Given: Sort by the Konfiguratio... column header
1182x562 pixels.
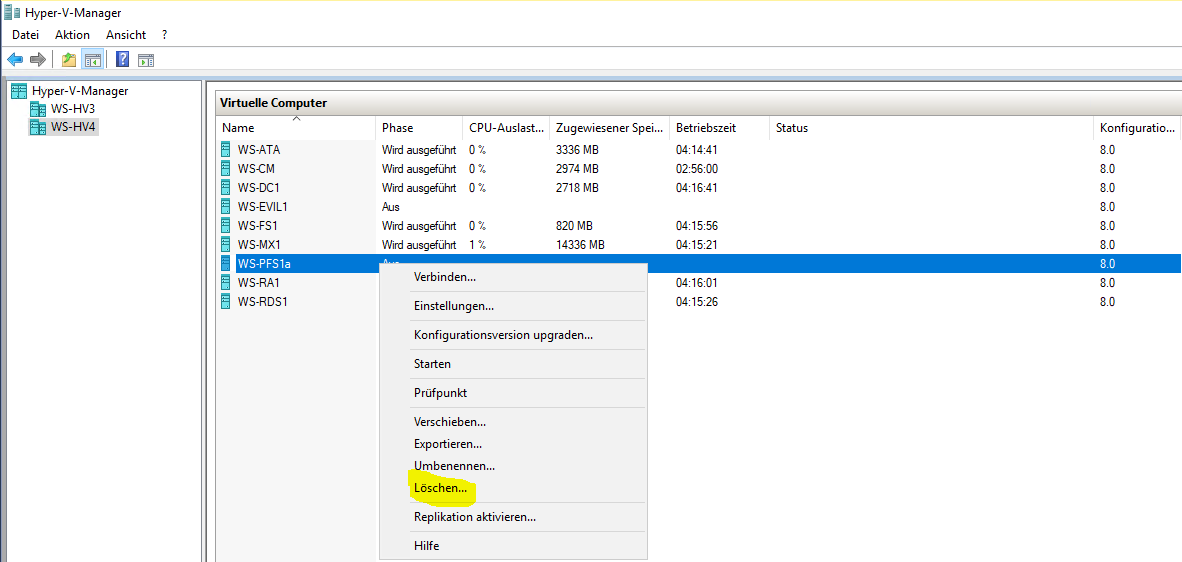Looking at the screenshot, I should pyautogui.click(x=1135, y=128).
